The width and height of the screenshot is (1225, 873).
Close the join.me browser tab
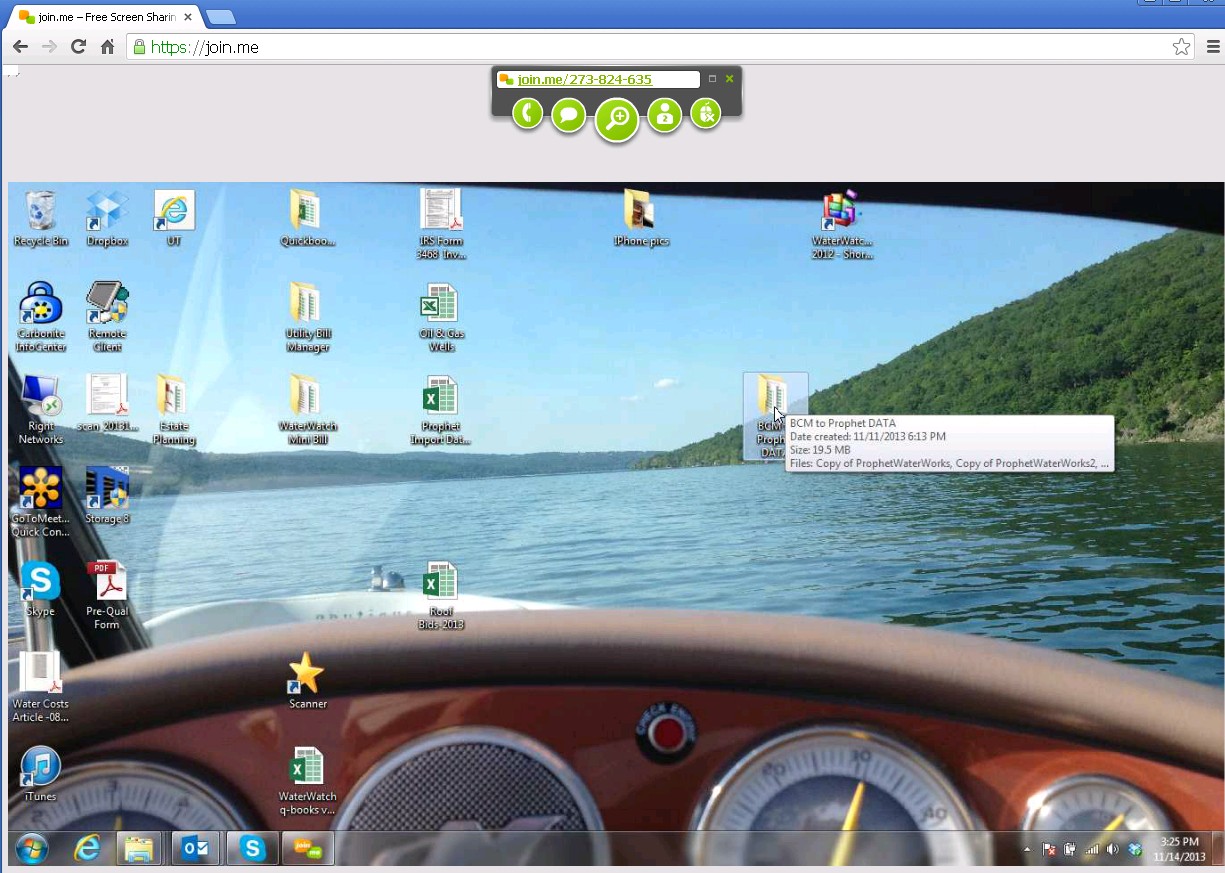[x=188, y=17]
